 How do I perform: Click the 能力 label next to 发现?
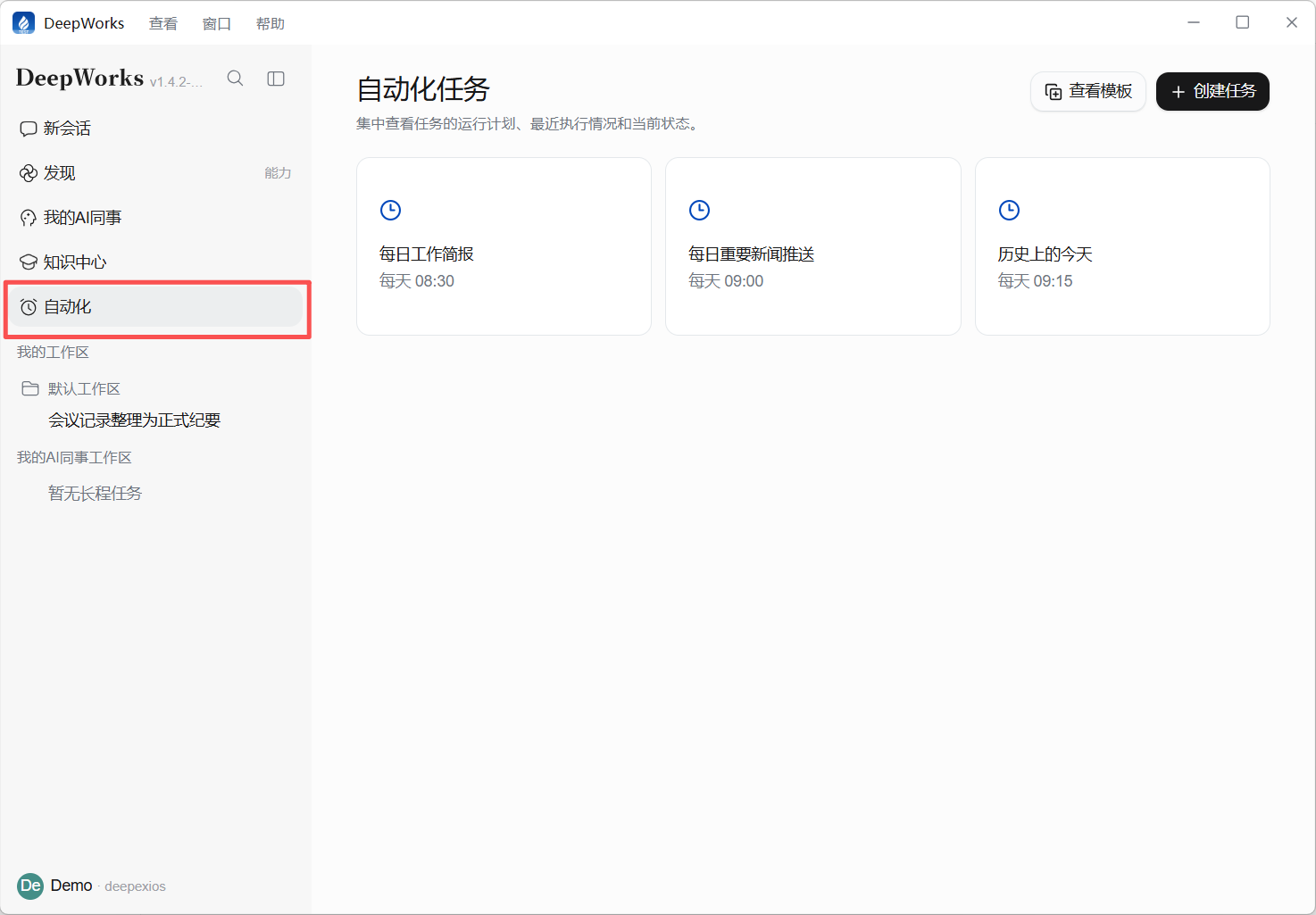coord(278,173)
